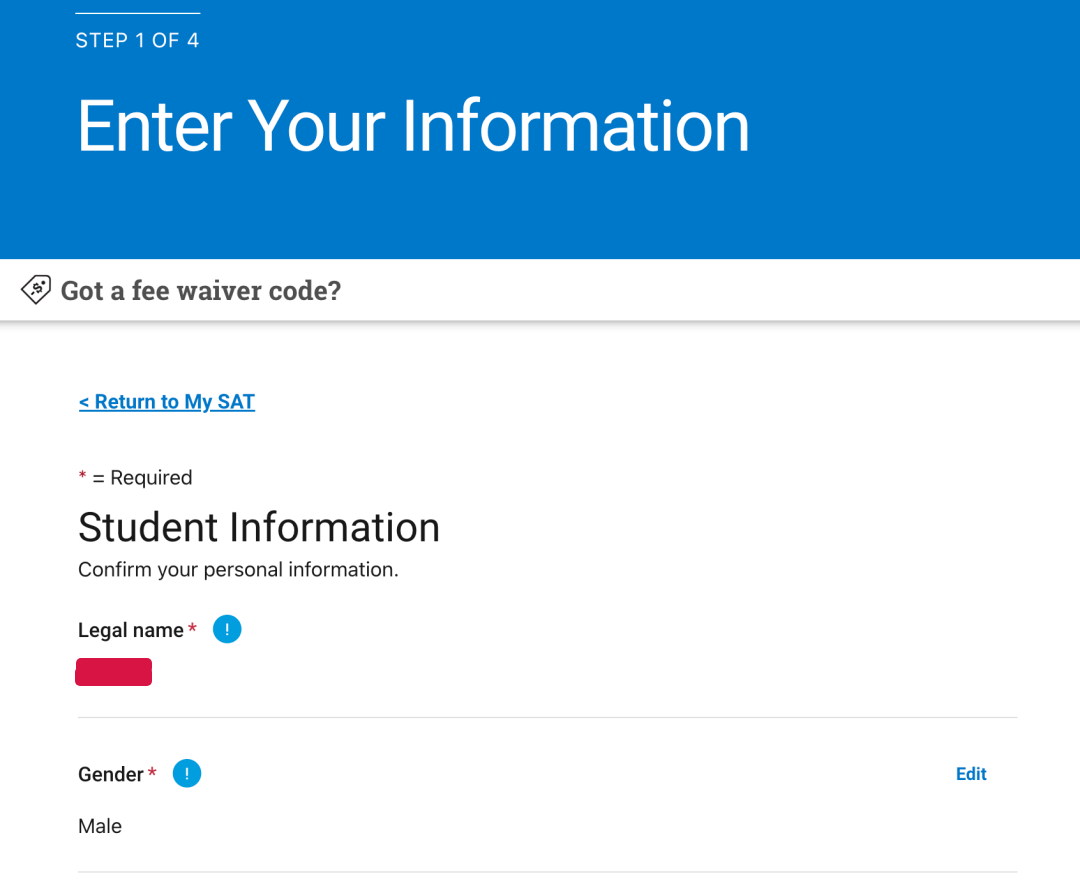The height and width of the screenshot is (886, 1080).
Task: Click the "* = Required" legend text
Action: point(136,477)
